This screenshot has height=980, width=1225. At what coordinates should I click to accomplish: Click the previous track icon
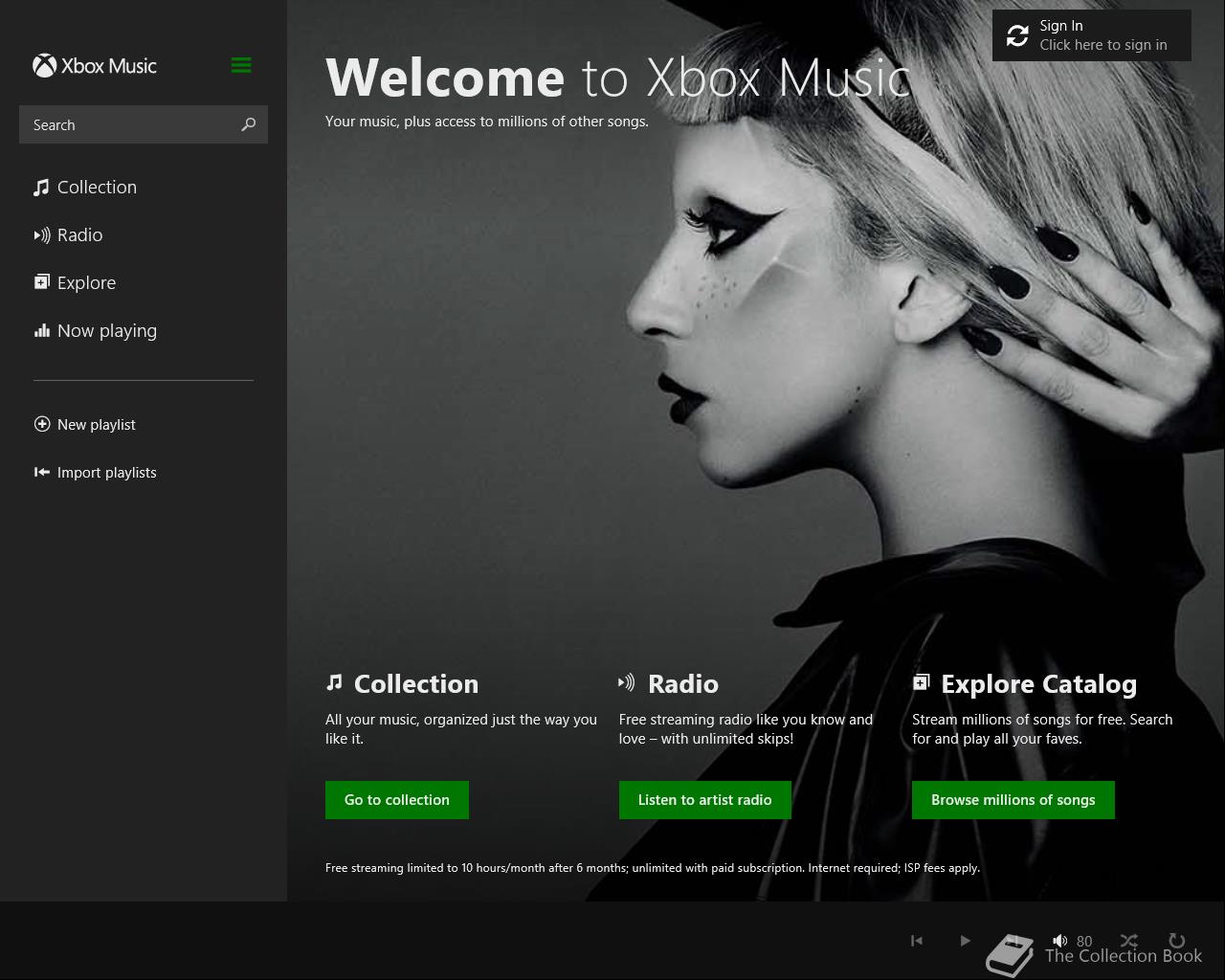917,941
